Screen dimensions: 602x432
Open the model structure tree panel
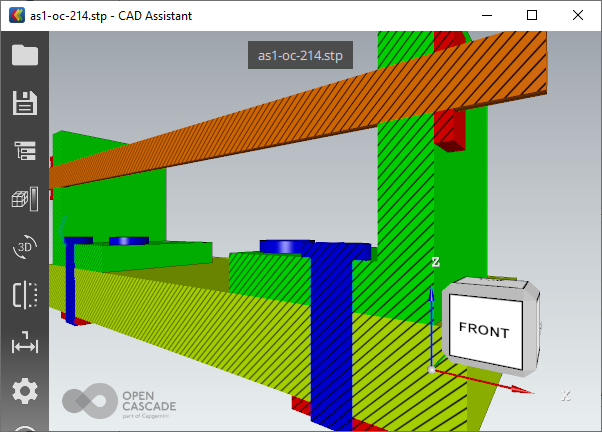point(25,151)
